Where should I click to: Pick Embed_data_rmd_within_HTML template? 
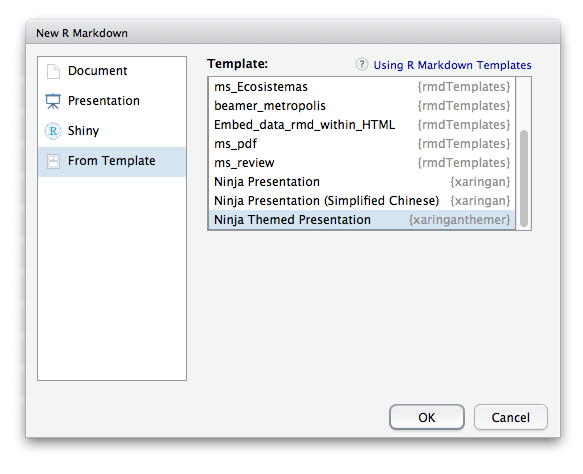pos(362,125)
